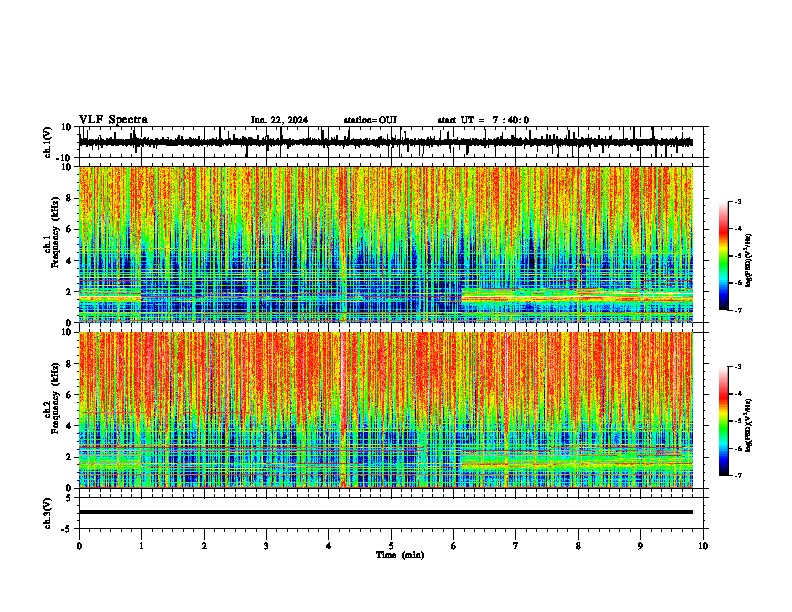
Task: Click the '-7' label on ch.2 color bar
Action: point(737,476)
